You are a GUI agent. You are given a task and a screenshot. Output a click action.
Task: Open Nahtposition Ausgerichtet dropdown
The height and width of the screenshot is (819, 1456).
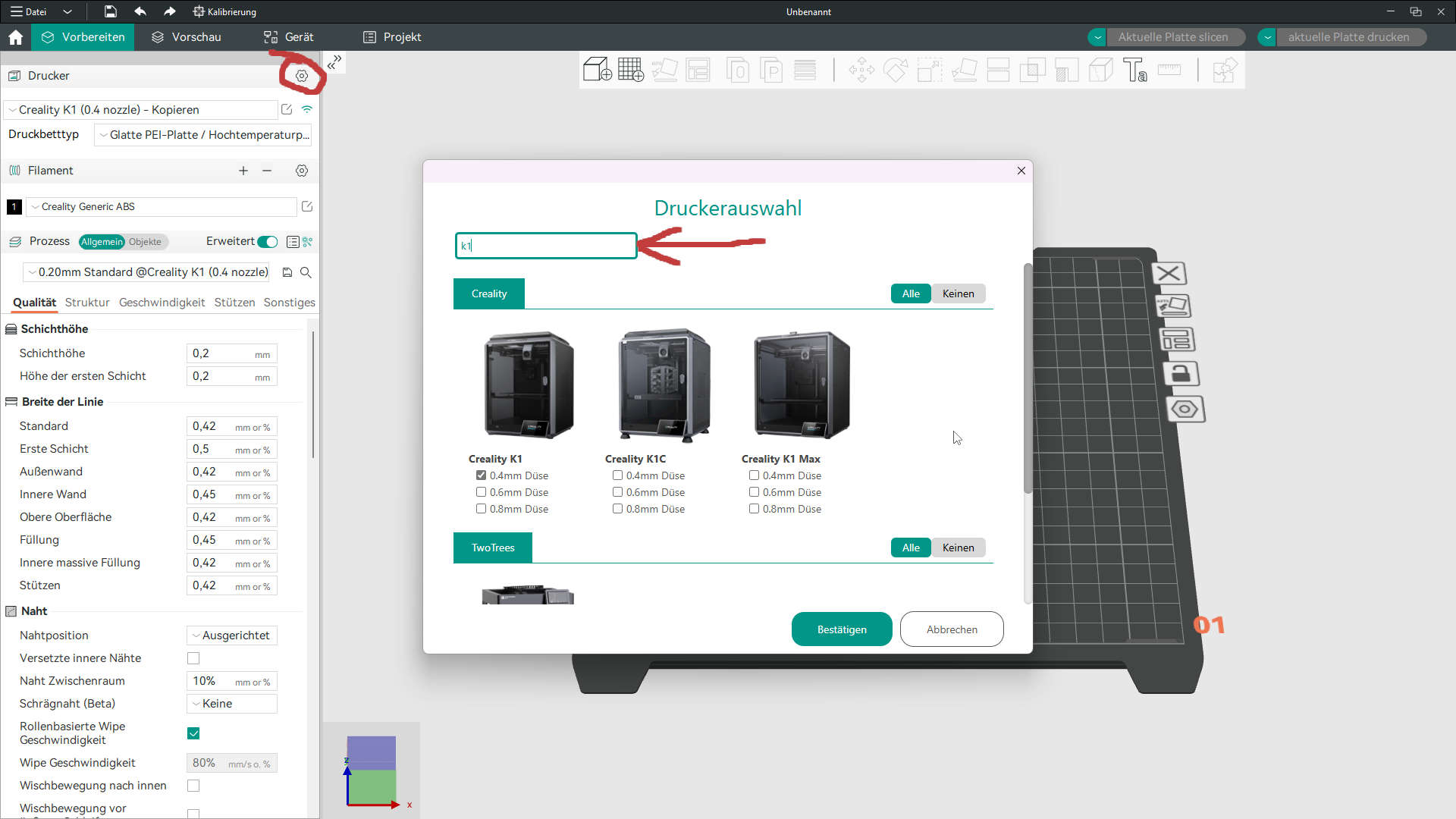pos(232,635)
